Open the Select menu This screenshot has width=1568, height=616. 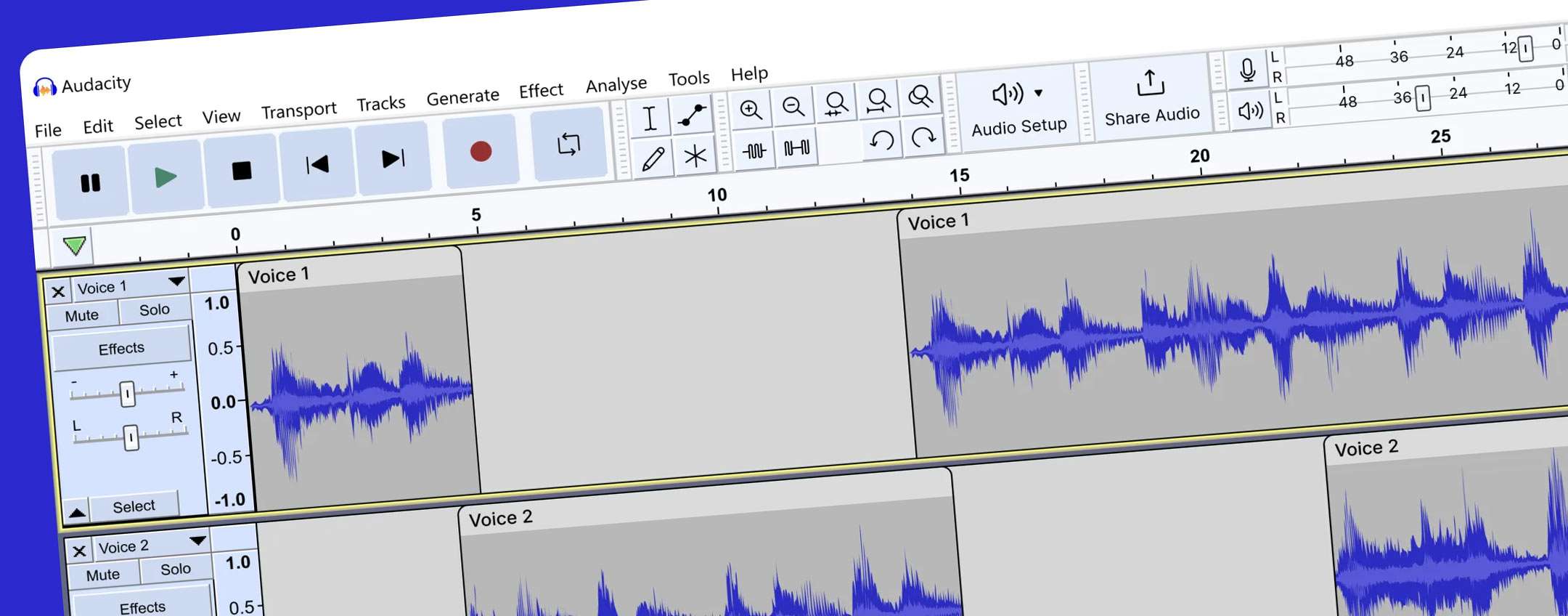click(x=158, y=121)
